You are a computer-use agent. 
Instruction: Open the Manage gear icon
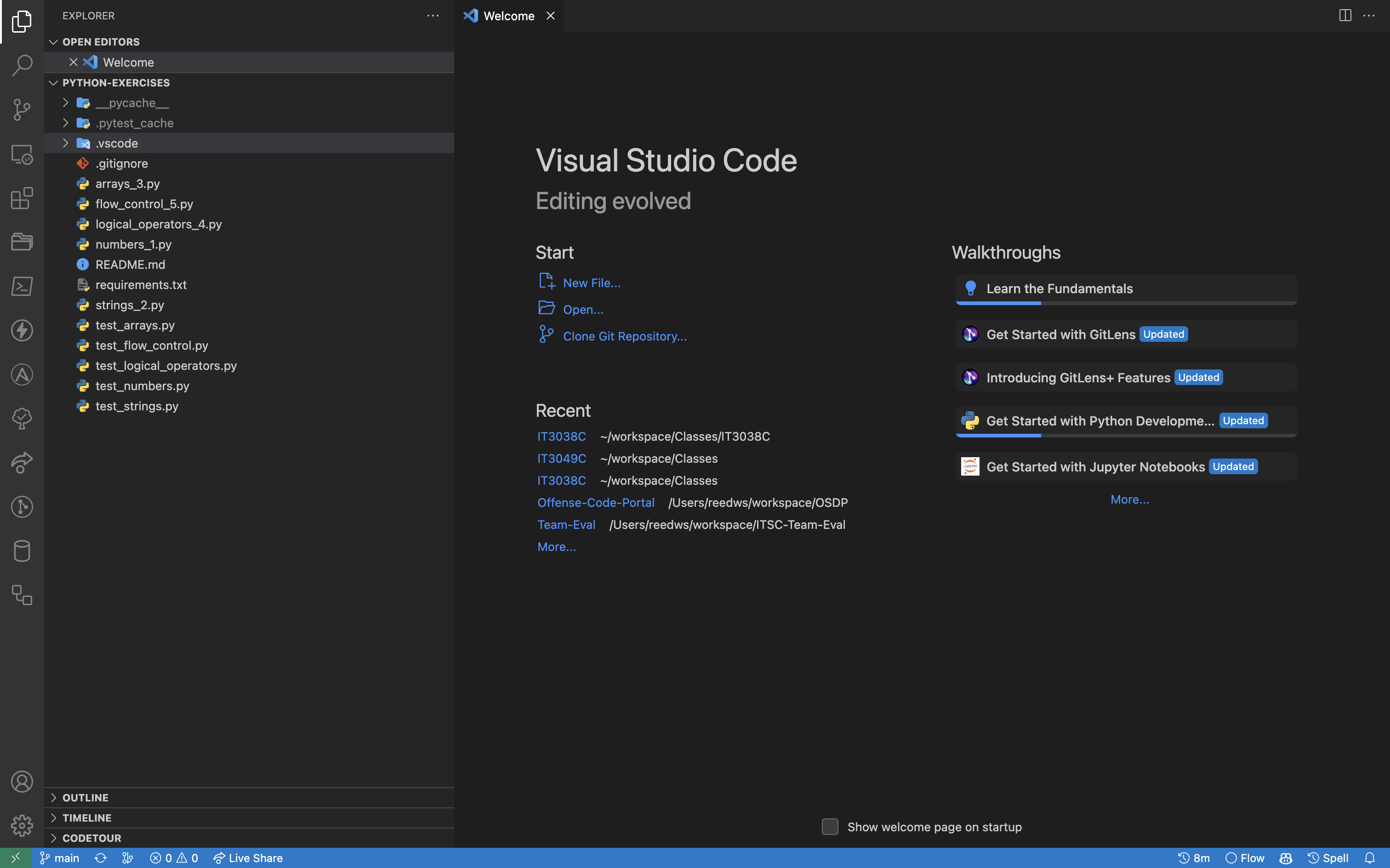(x=22, y=826)
